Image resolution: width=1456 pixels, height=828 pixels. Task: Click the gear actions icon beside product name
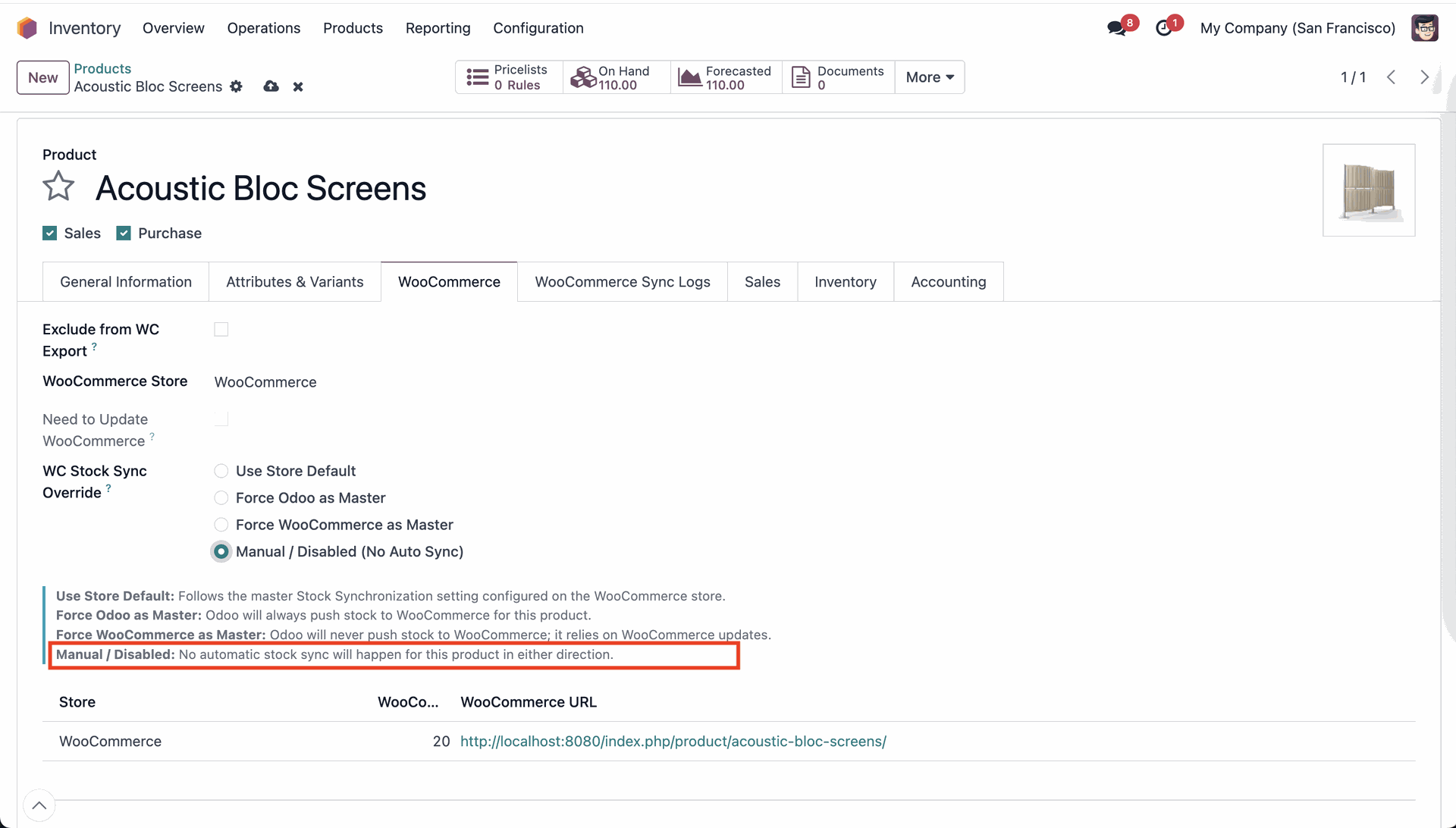coord(237,86)
